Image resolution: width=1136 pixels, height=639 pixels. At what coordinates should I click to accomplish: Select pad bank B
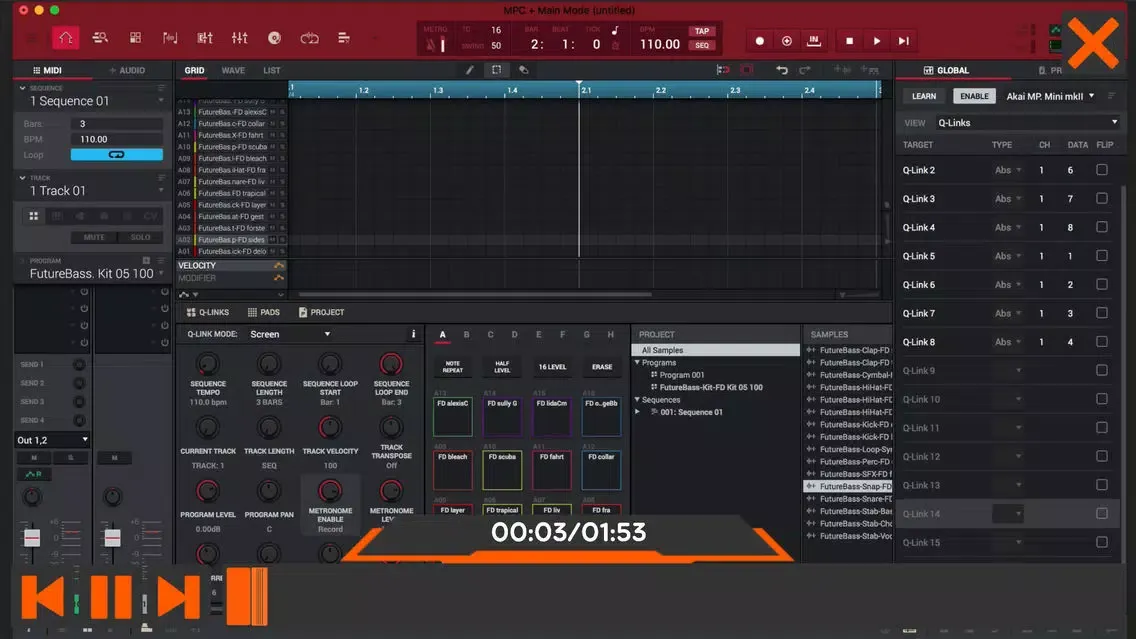click(x=467, y=335)
